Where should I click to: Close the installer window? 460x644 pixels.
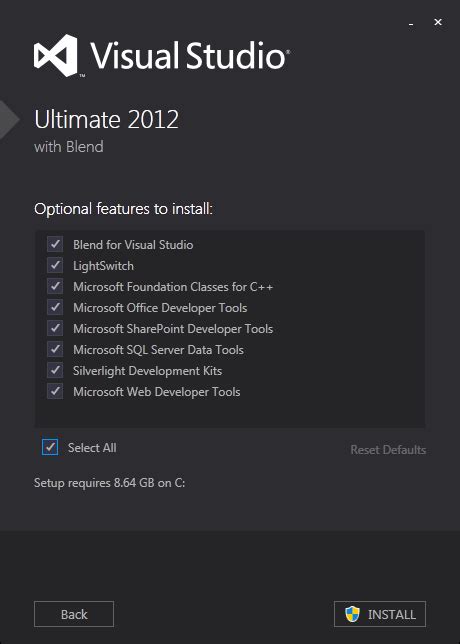pos(438,22)
